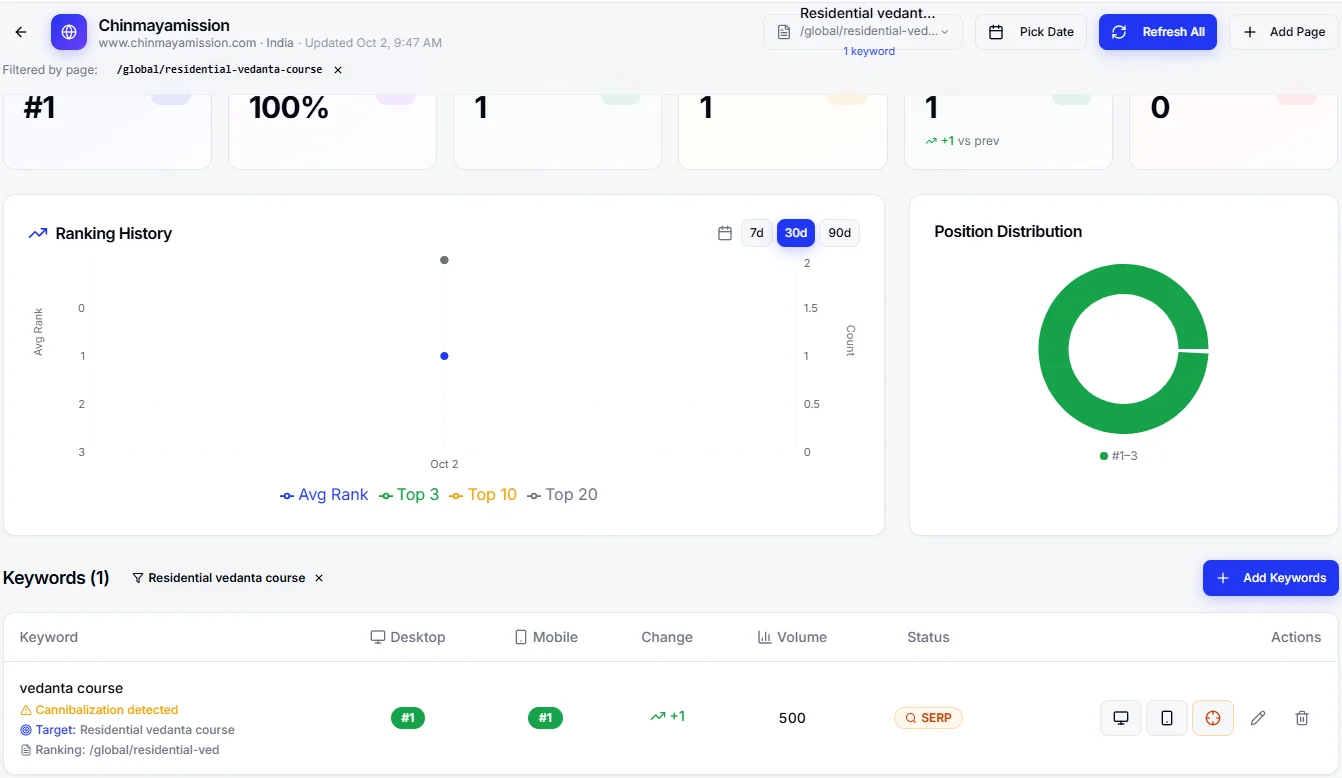1342x778 pixels.
Task: Click the Add Keywords button
Action: pos(1270,578)
